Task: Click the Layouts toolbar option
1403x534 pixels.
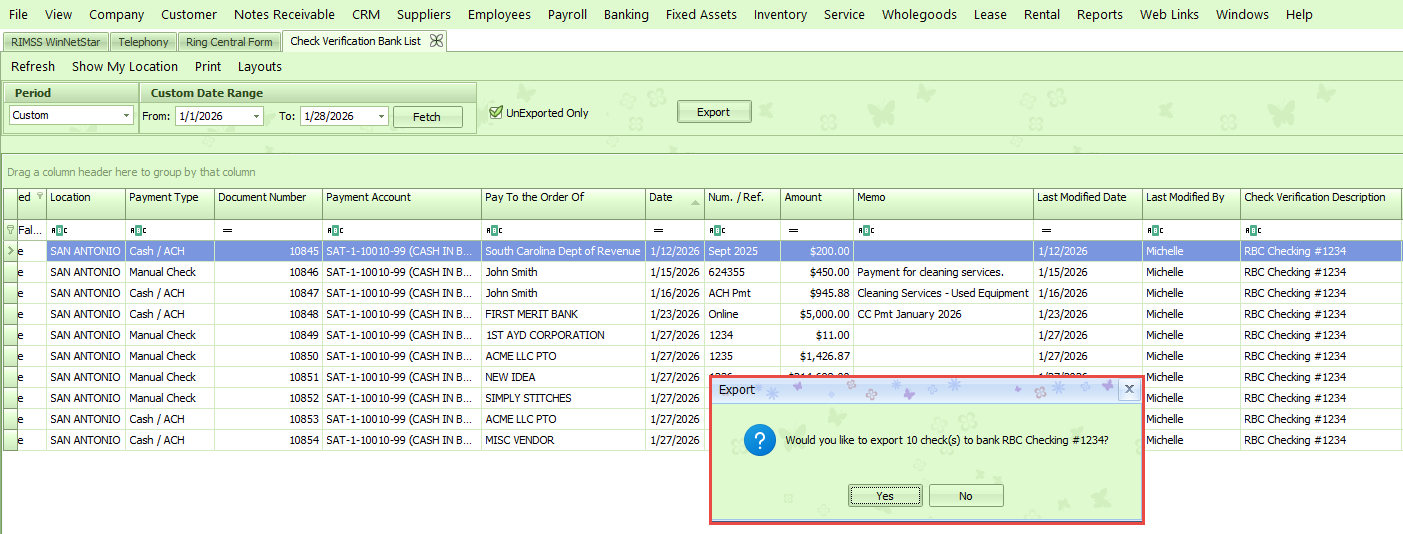Action: [x=259, y=67]
